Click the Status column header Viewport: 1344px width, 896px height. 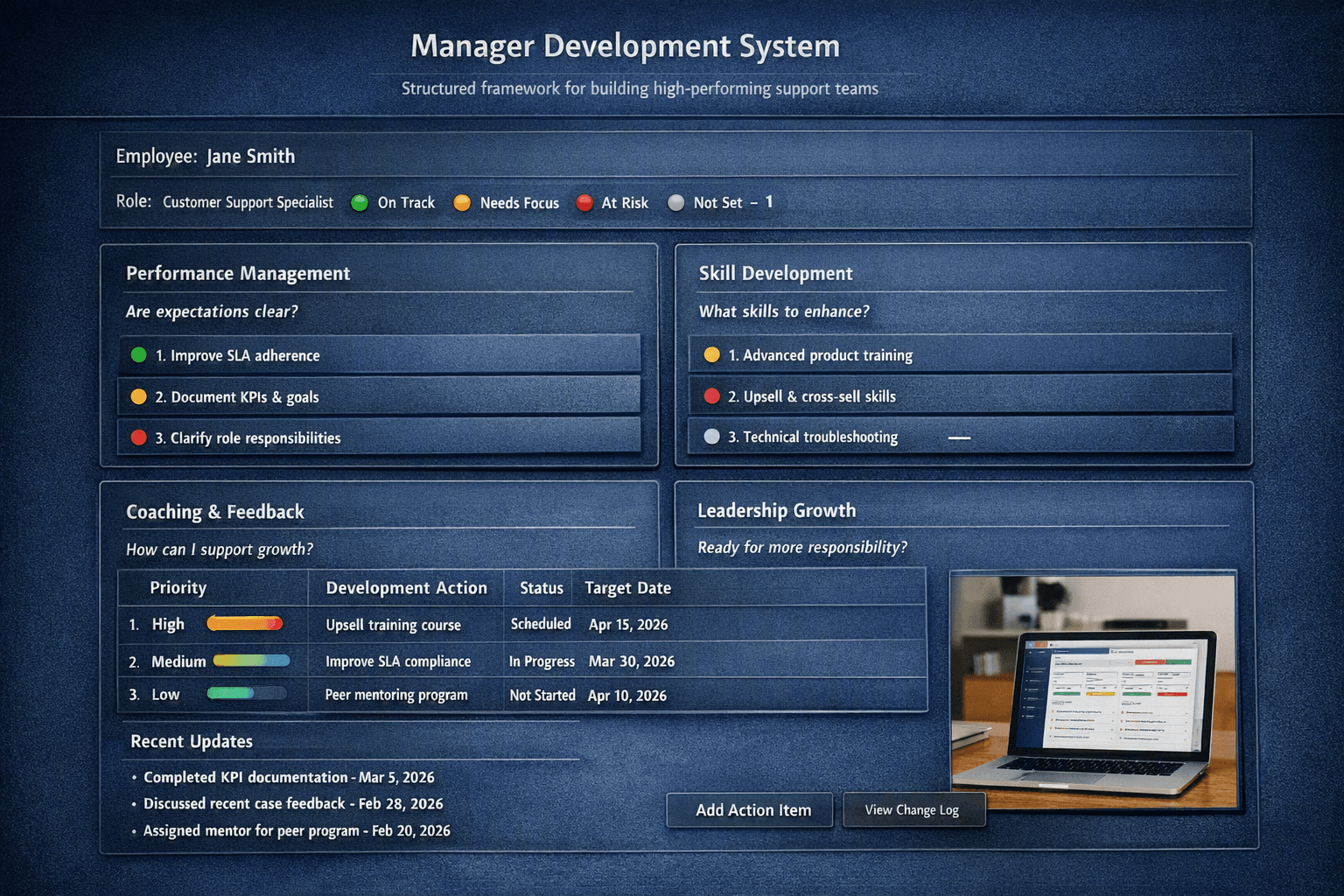(542, 588)
